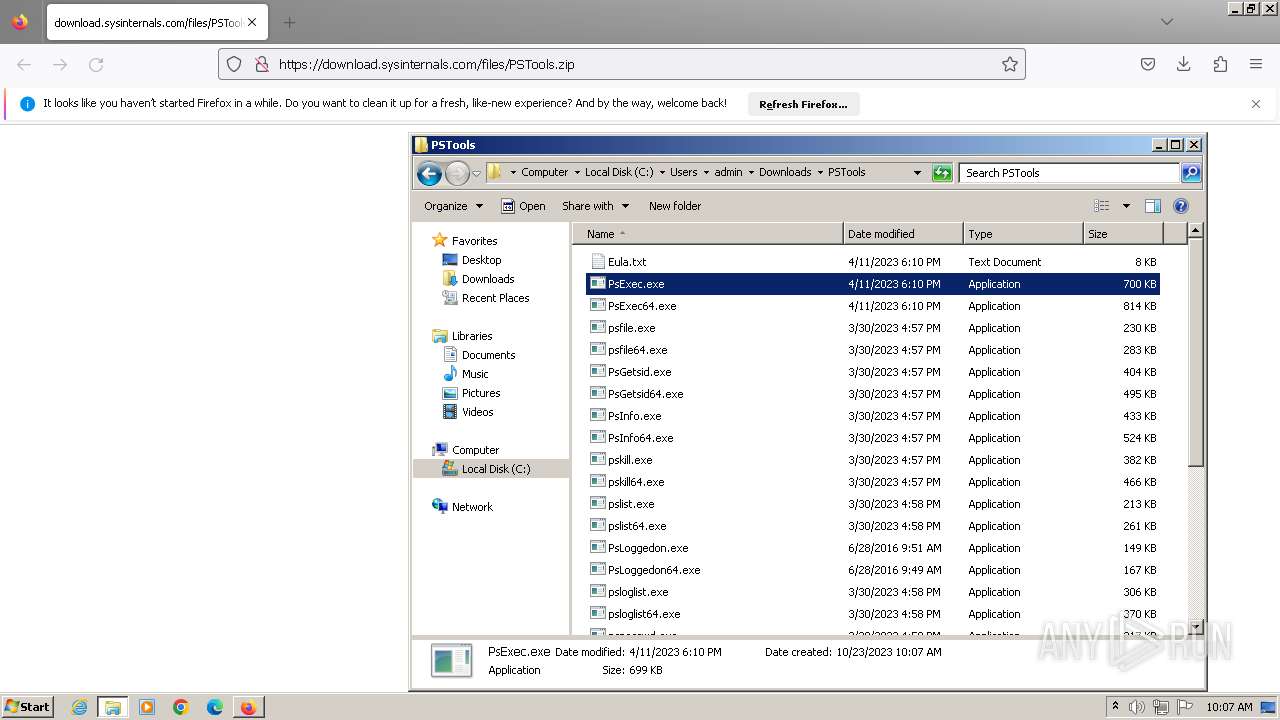1280x720 pixels.
Task: Open the Windows Media Player taskbar icon
Action: click(147, 707)
